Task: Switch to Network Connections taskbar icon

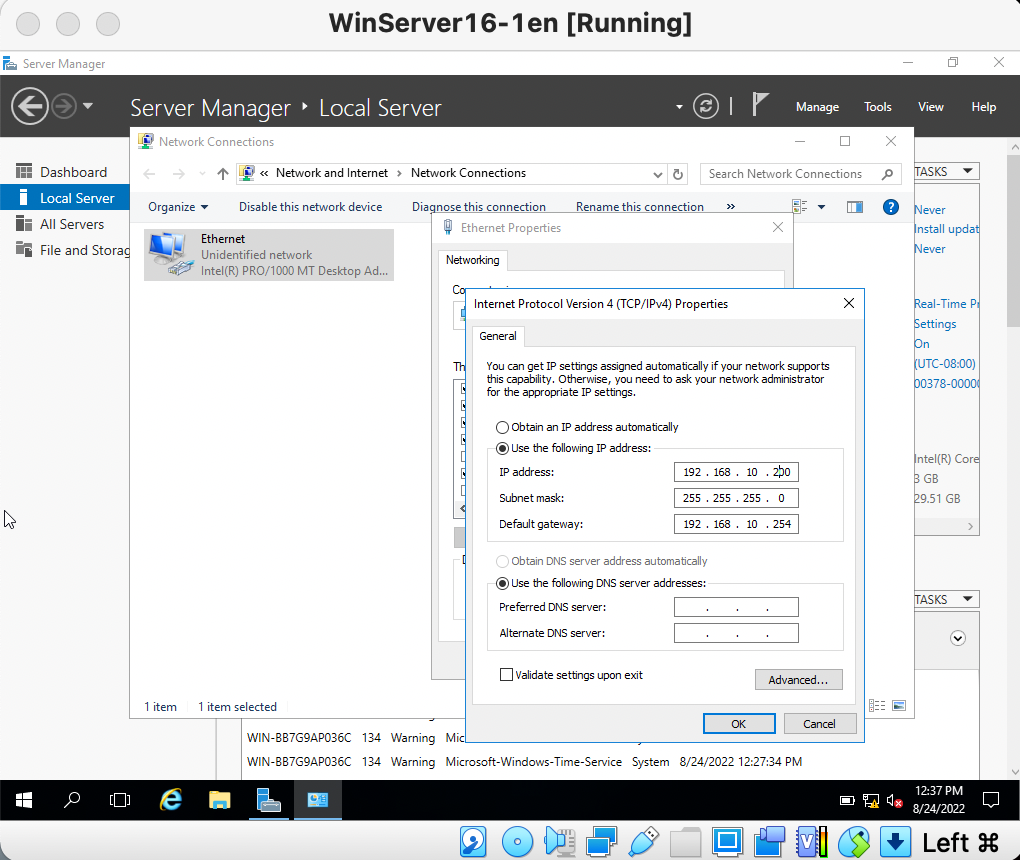Action: tap(317, 800)
